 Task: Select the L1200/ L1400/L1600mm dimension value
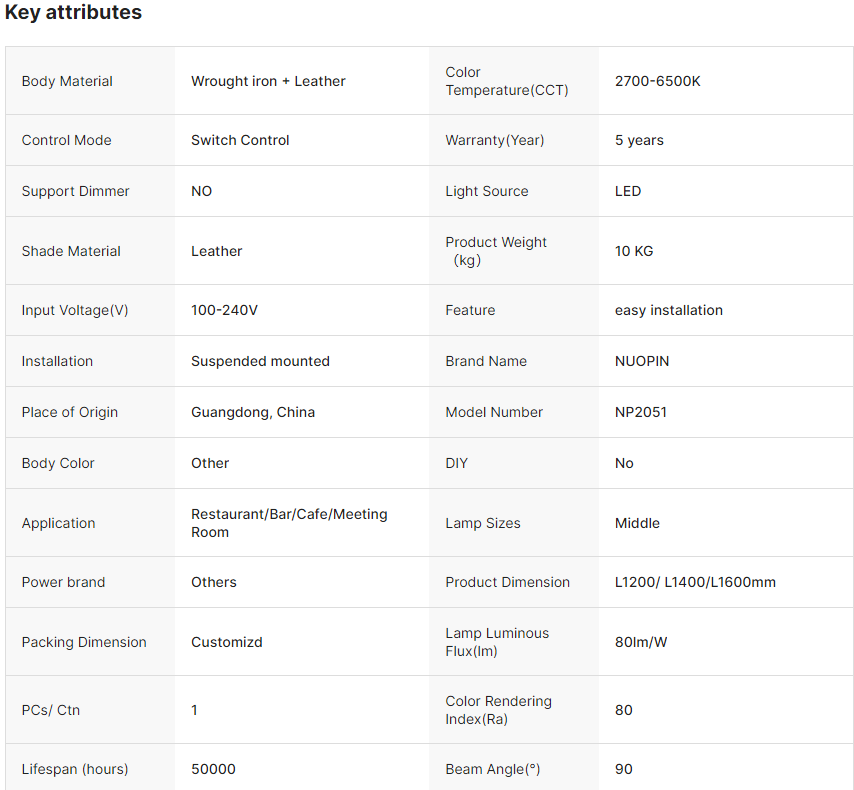point(695,582)
